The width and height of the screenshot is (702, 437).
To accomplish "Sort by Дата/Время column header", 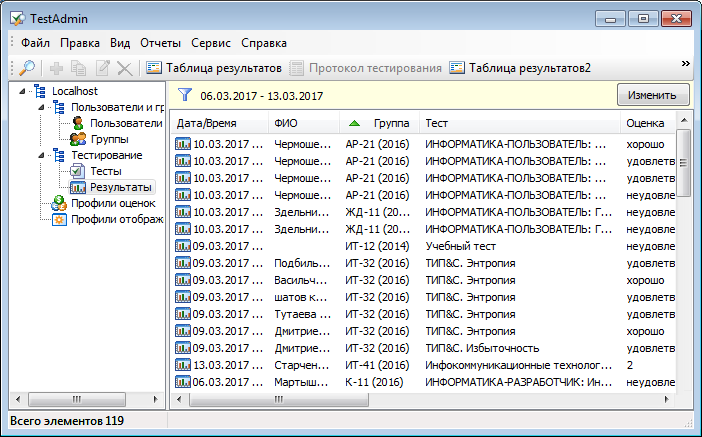I will [x=220, y=123].
